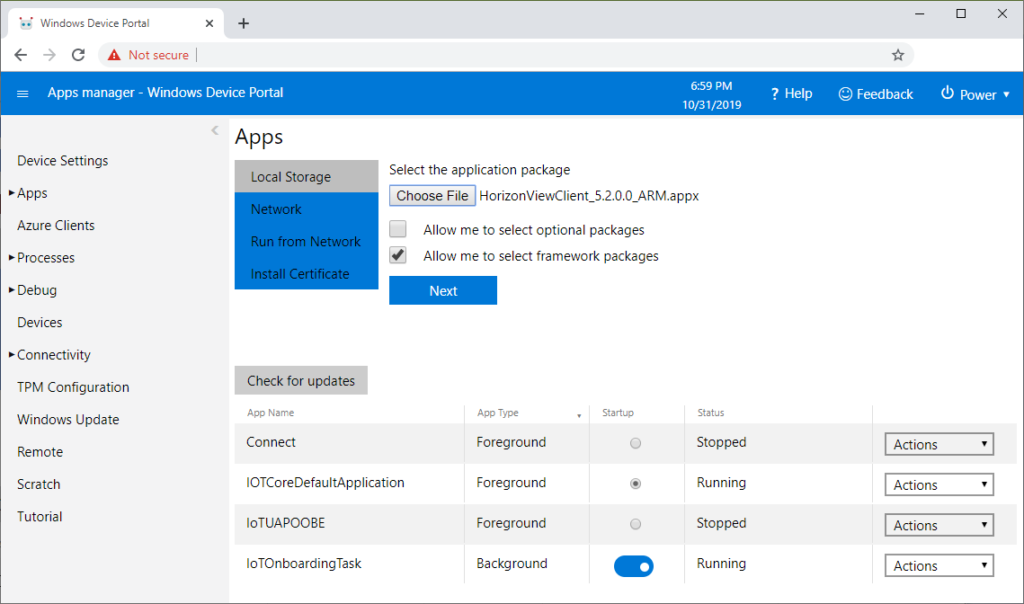Open Actions dropdown for IOTCoreDefaultApplication
1024x604 pixels.
939,485
